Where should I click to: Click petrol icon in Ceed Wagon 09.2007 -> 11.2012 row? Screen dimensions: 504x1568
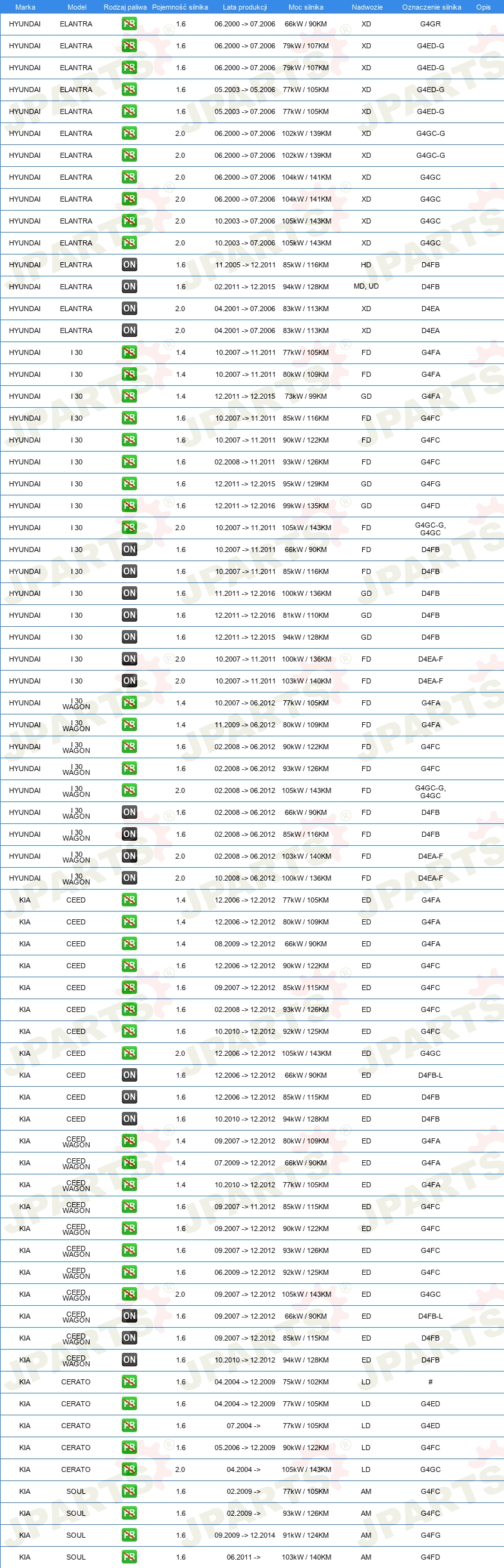[x=129, y=1207]
